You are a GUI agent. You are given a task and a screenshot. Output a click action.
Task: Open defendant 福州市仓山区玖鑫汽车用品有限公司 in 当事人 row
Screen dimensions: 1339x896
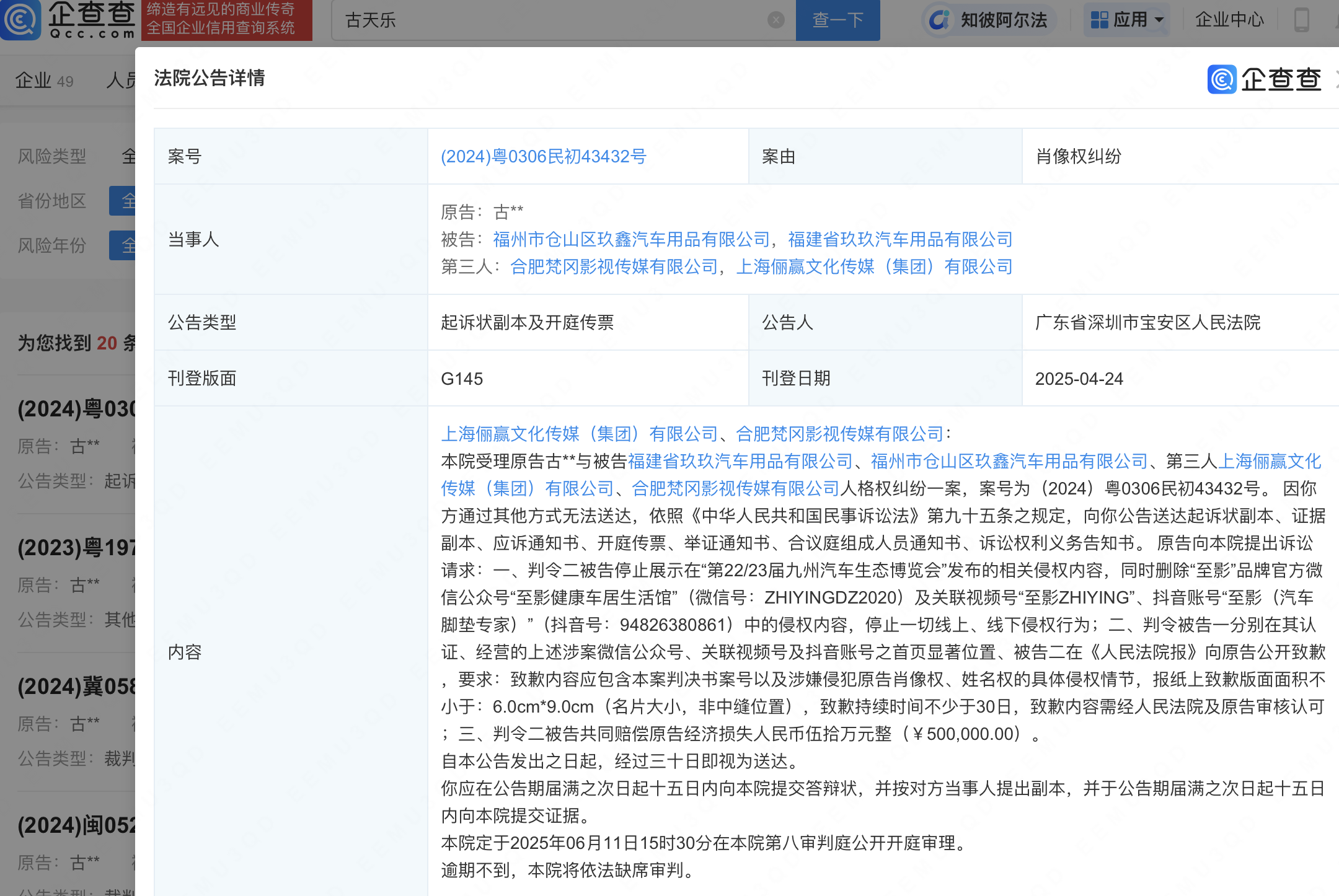click(631, 239)
